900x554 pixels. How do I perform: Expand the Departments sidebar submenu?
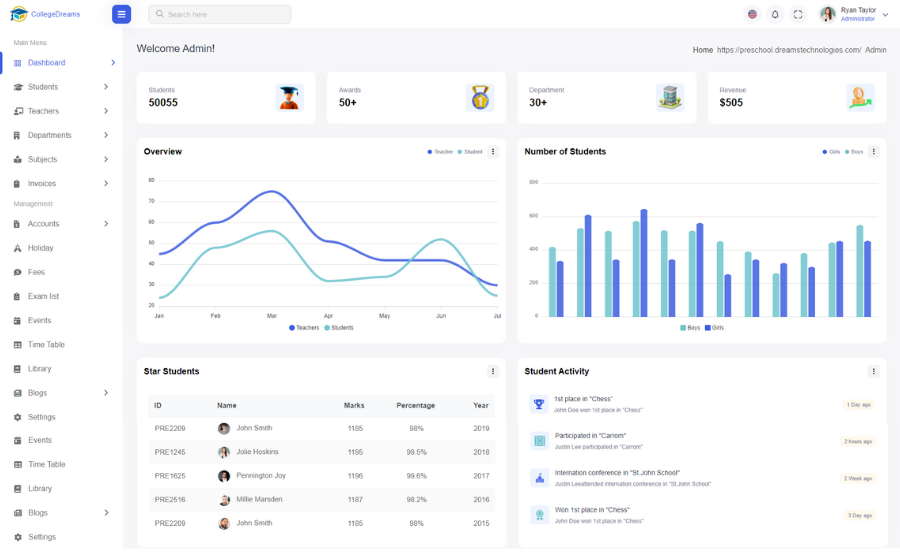click(60, 135)
